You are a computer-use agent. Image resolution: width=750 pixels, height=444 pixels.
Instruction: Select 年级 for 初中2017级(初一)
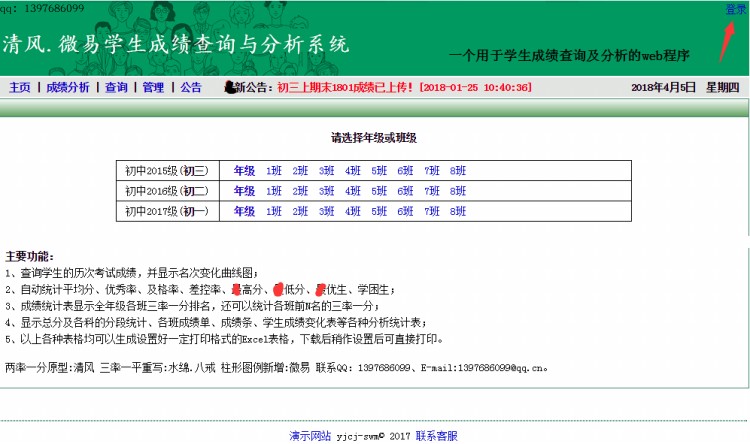(x=244, y=211)
